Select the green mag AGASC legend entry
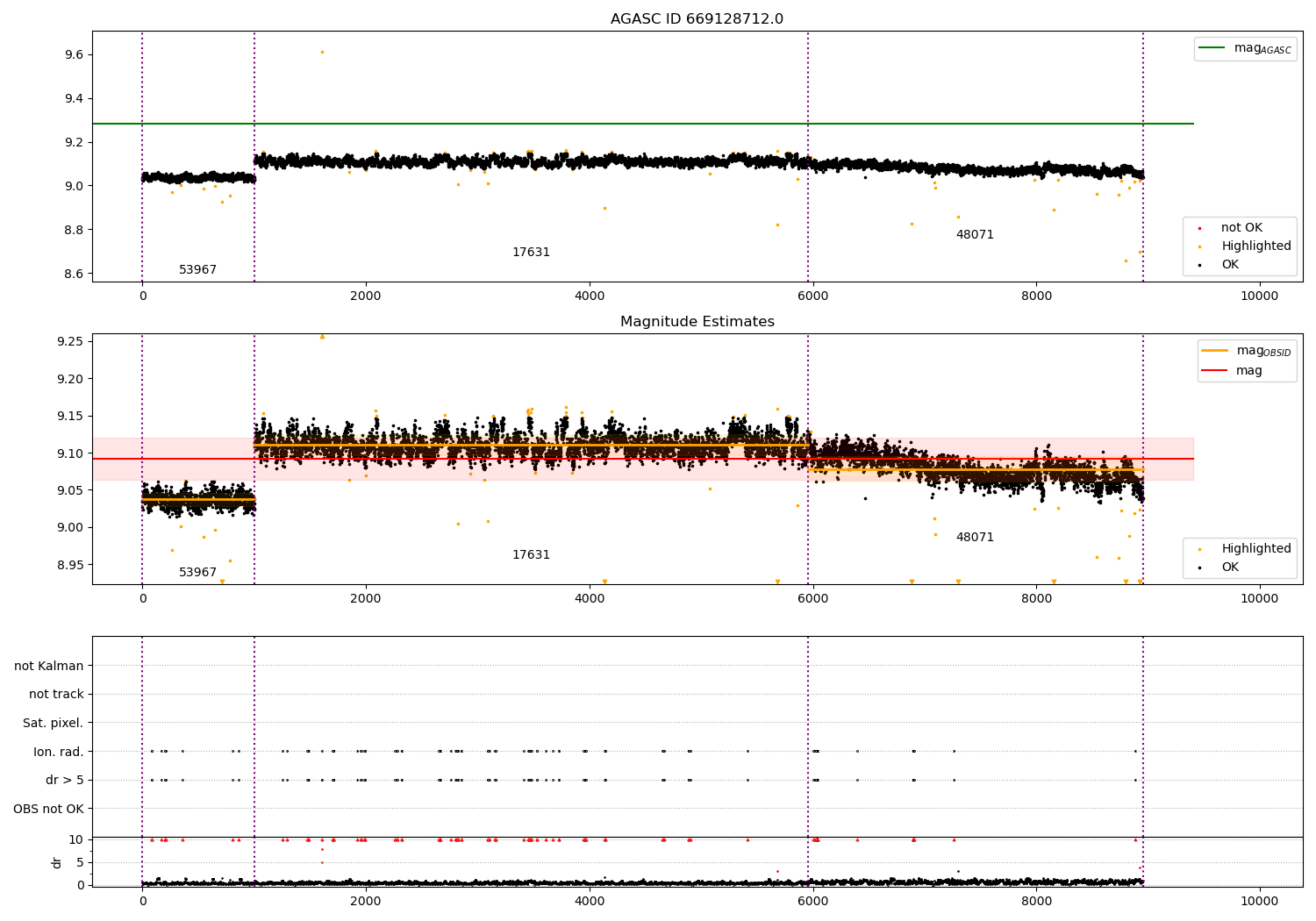 (x=1245, y=48)
